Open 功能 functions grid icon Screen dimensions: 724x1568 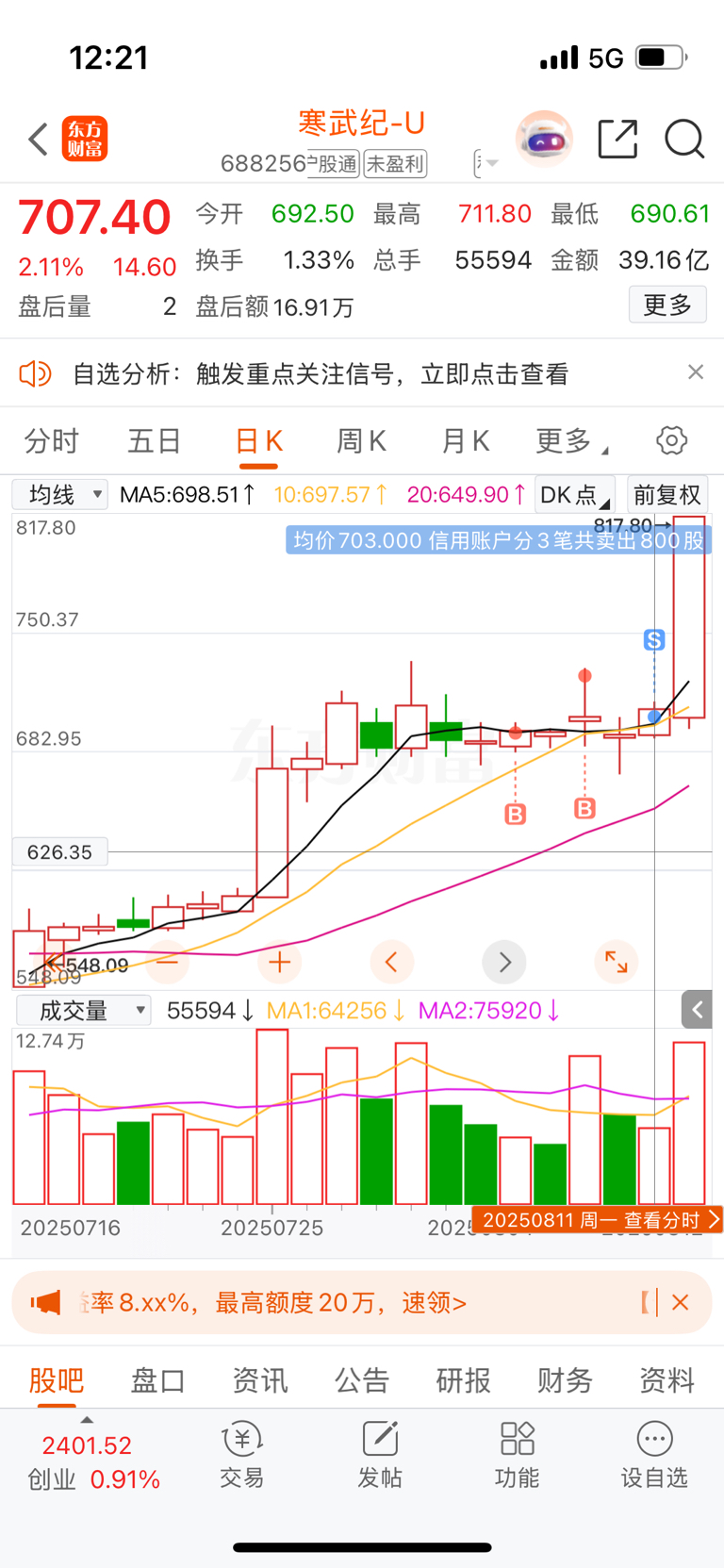pos(517,1455)
